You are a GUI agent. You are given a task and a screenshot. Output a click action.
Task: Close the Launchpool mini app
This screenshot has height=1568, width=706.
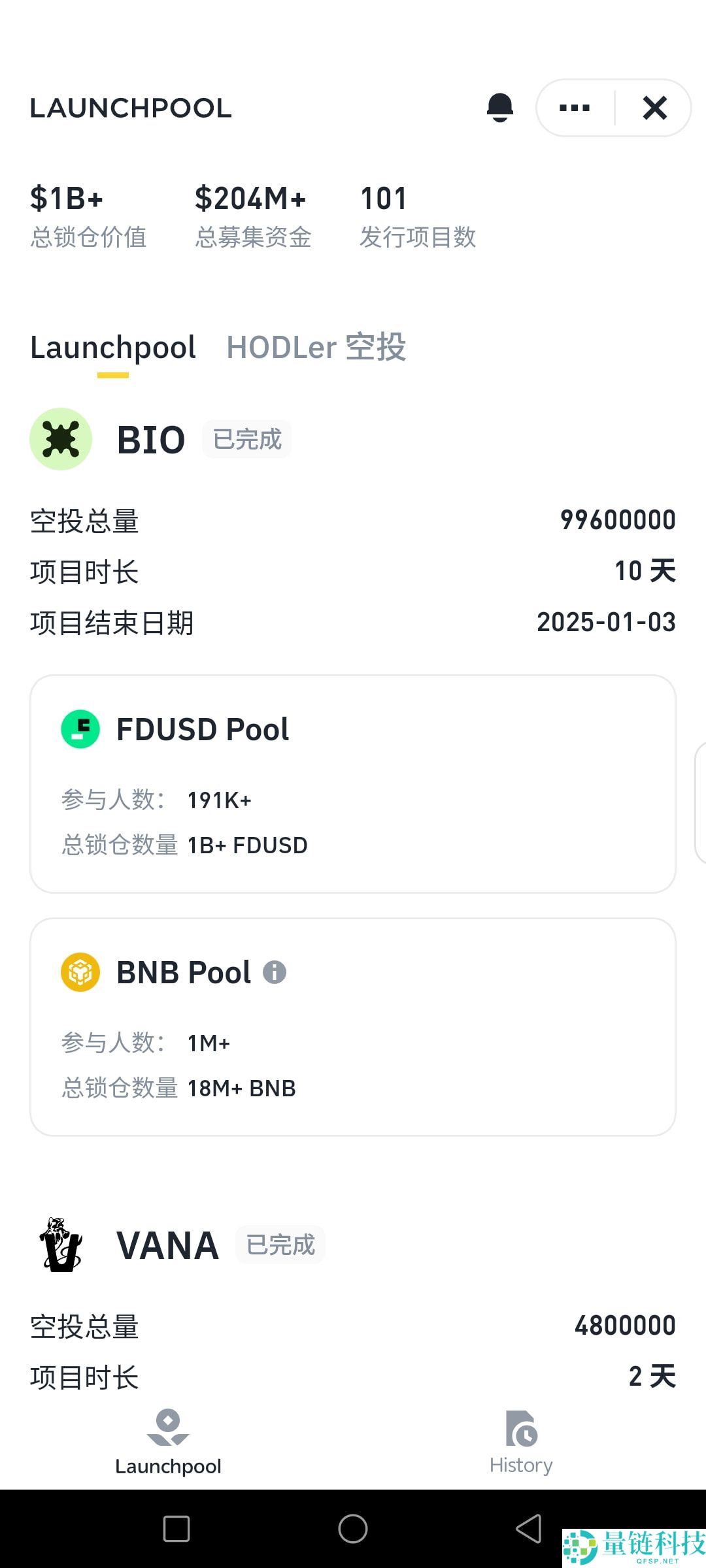(x=654, y=108)
